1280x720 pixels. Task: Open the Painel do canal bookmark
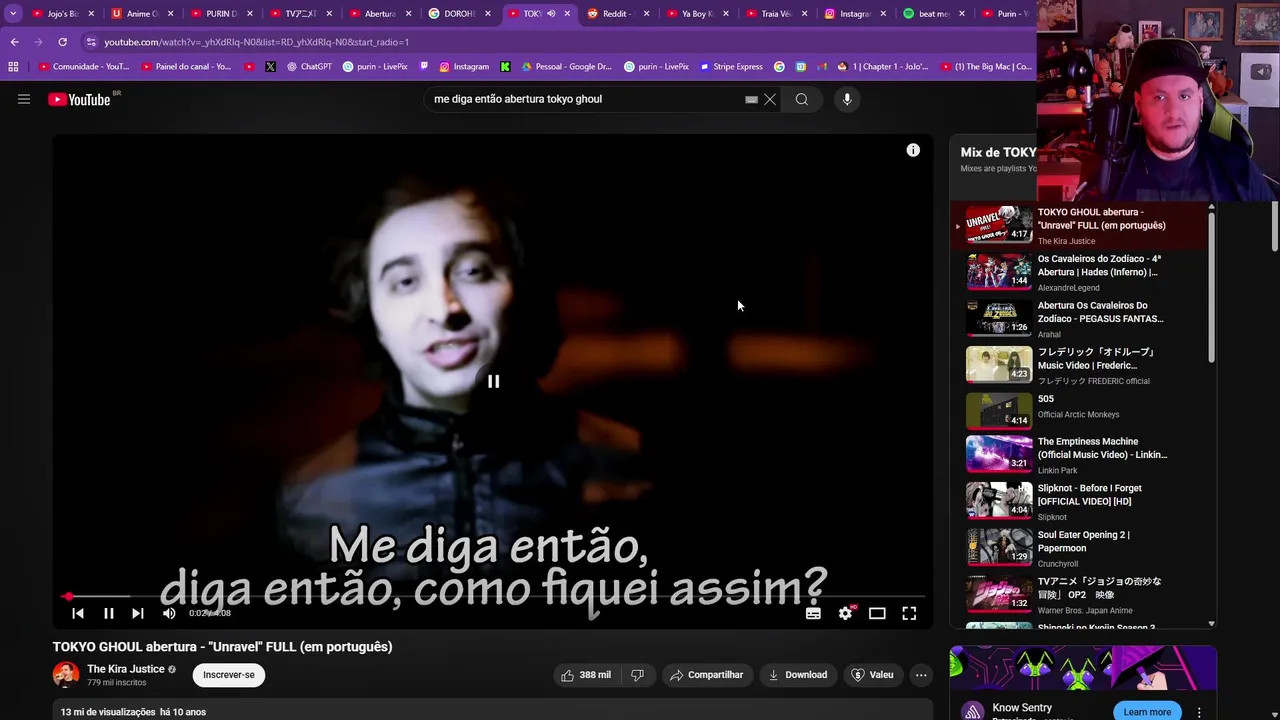186,67
